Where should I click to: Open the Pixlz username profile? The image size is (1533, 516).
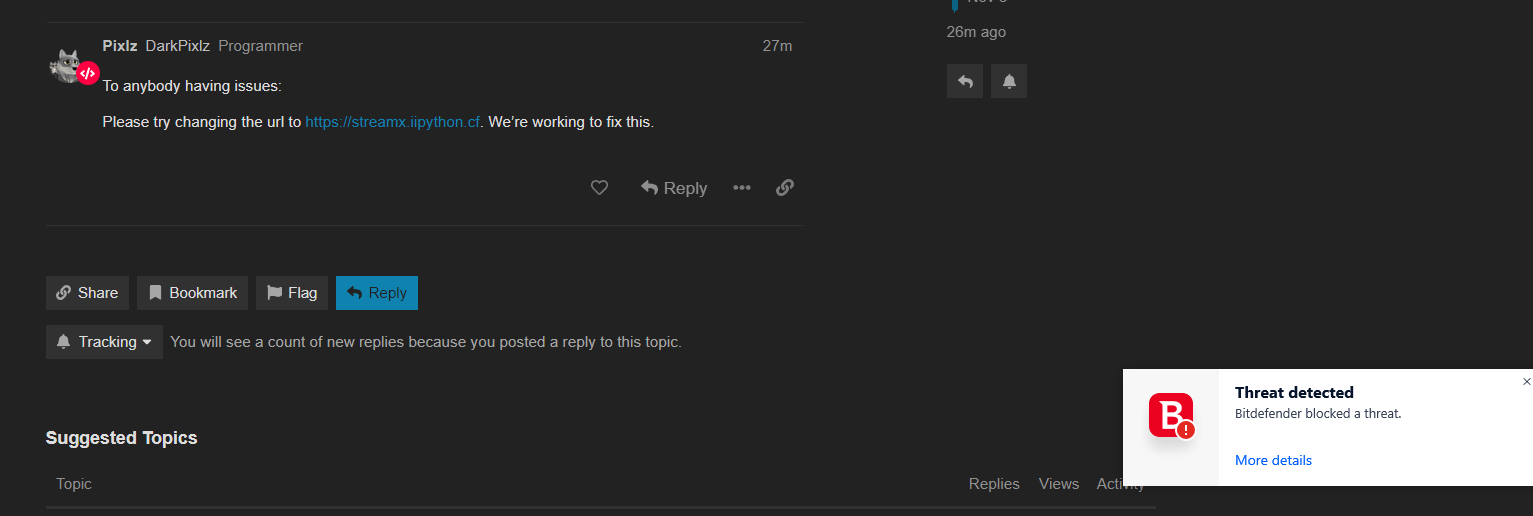[120, 46]
